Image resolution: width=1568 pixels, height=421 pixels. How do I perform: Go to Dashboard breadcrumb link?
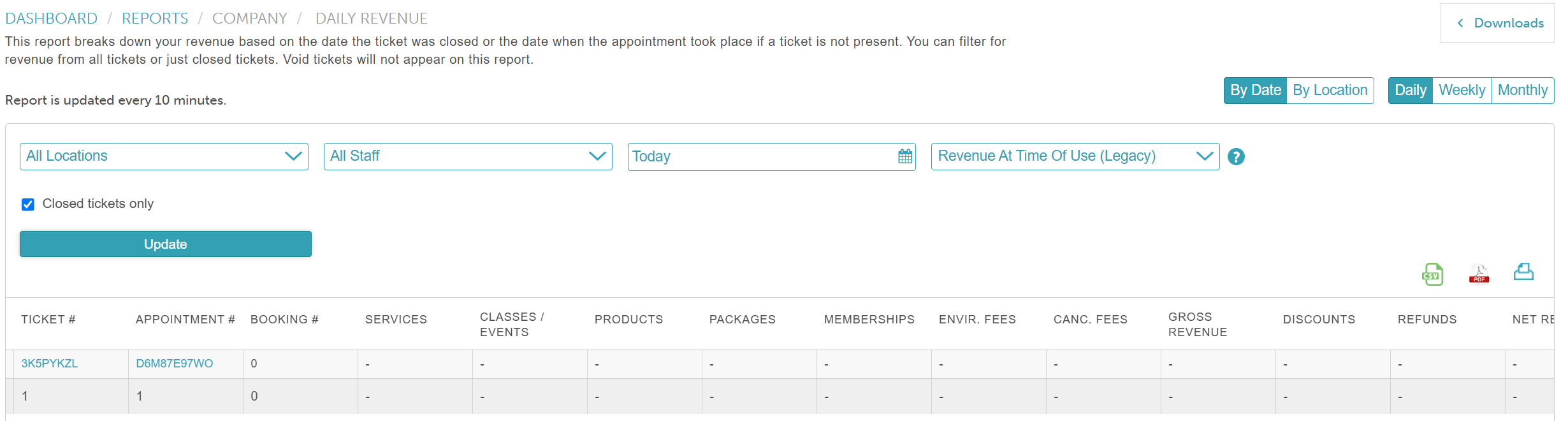tap(52, 18)
